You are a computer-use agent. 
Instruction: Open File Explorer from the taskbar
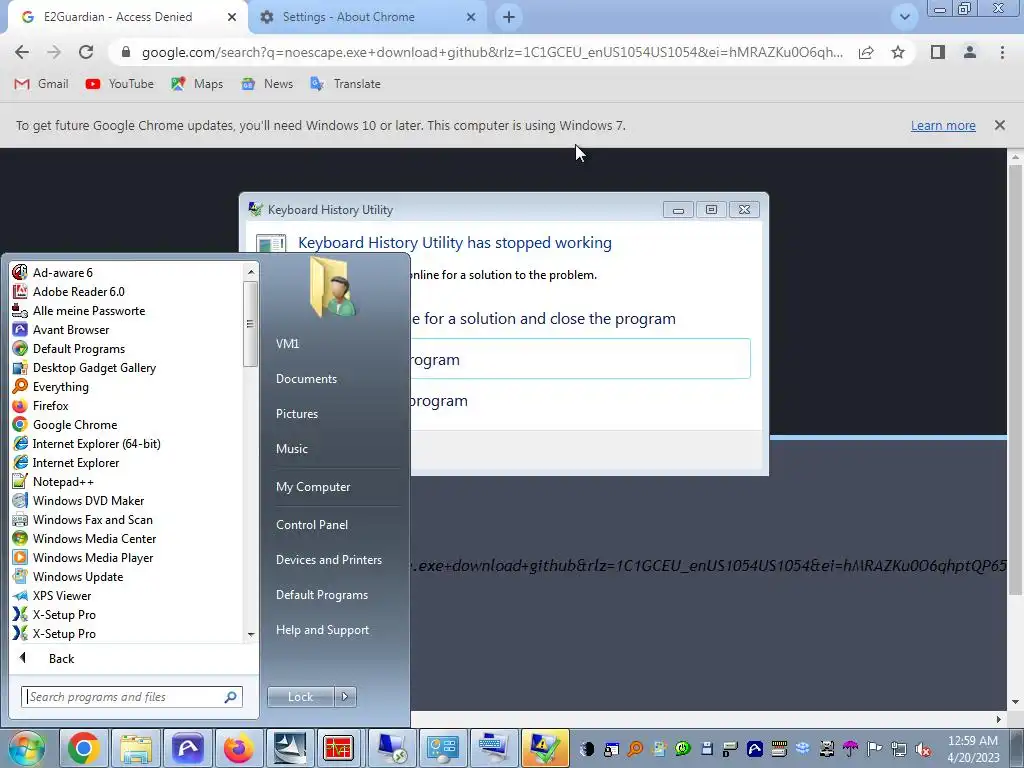point(136,748)
